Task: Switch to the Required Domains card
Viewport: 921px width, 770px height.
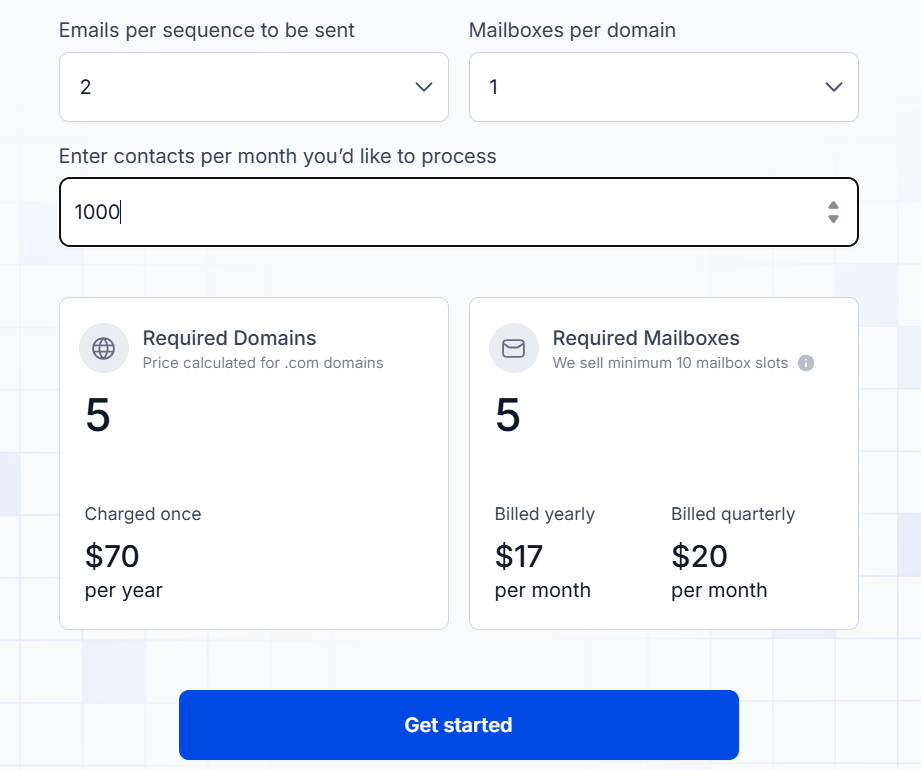Action: click(x=253, y=462)
